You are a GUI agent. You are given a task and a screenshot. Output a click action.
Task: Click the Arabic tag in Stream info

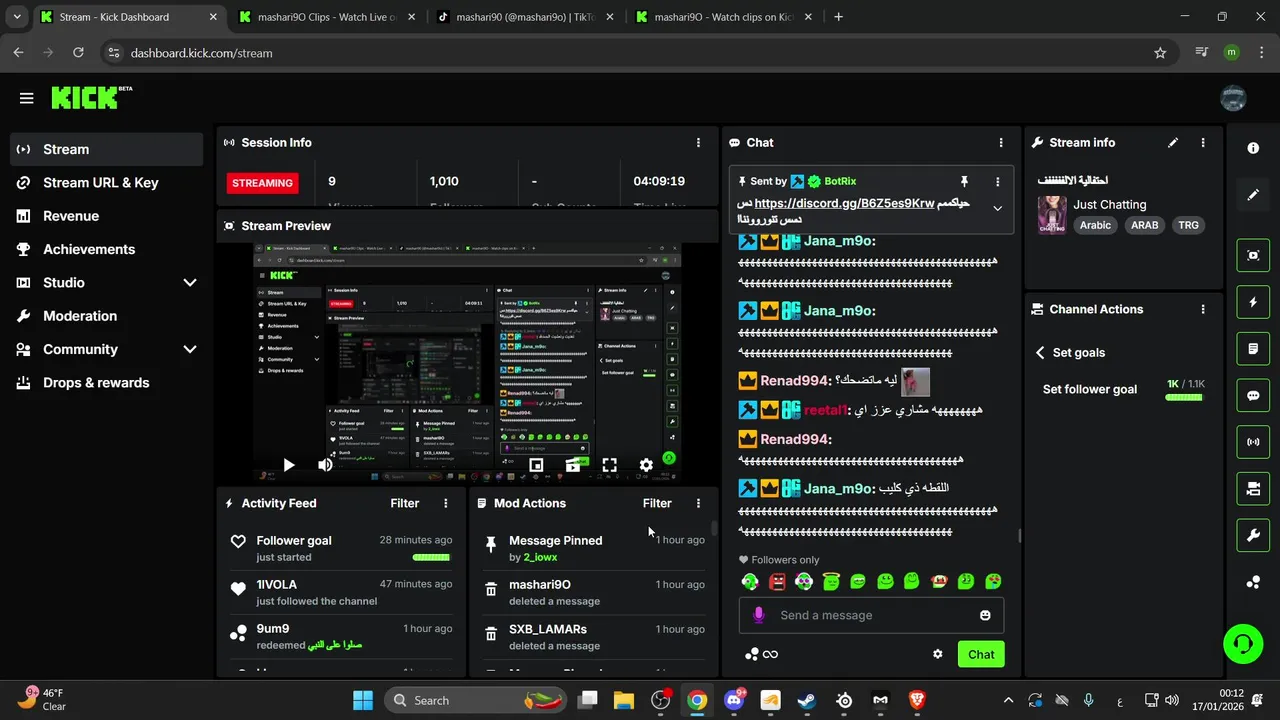1095,225
